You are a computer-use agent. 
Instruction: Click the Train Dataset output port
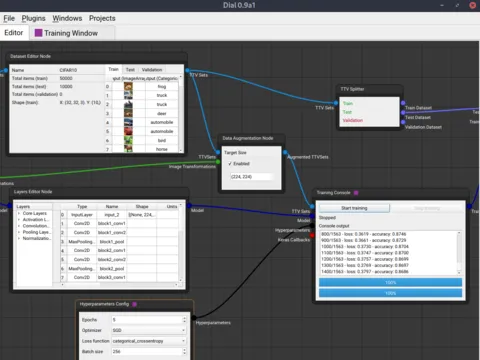[x=403, y=103]
